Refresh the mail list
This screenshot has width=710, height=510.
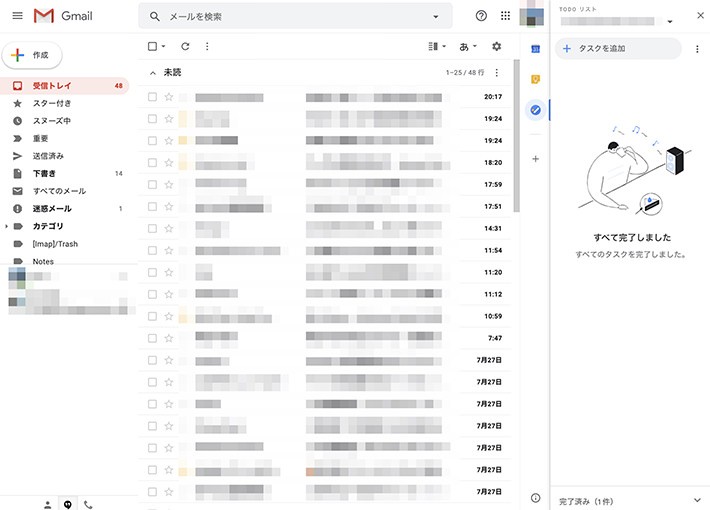click(x=185, y=46)
